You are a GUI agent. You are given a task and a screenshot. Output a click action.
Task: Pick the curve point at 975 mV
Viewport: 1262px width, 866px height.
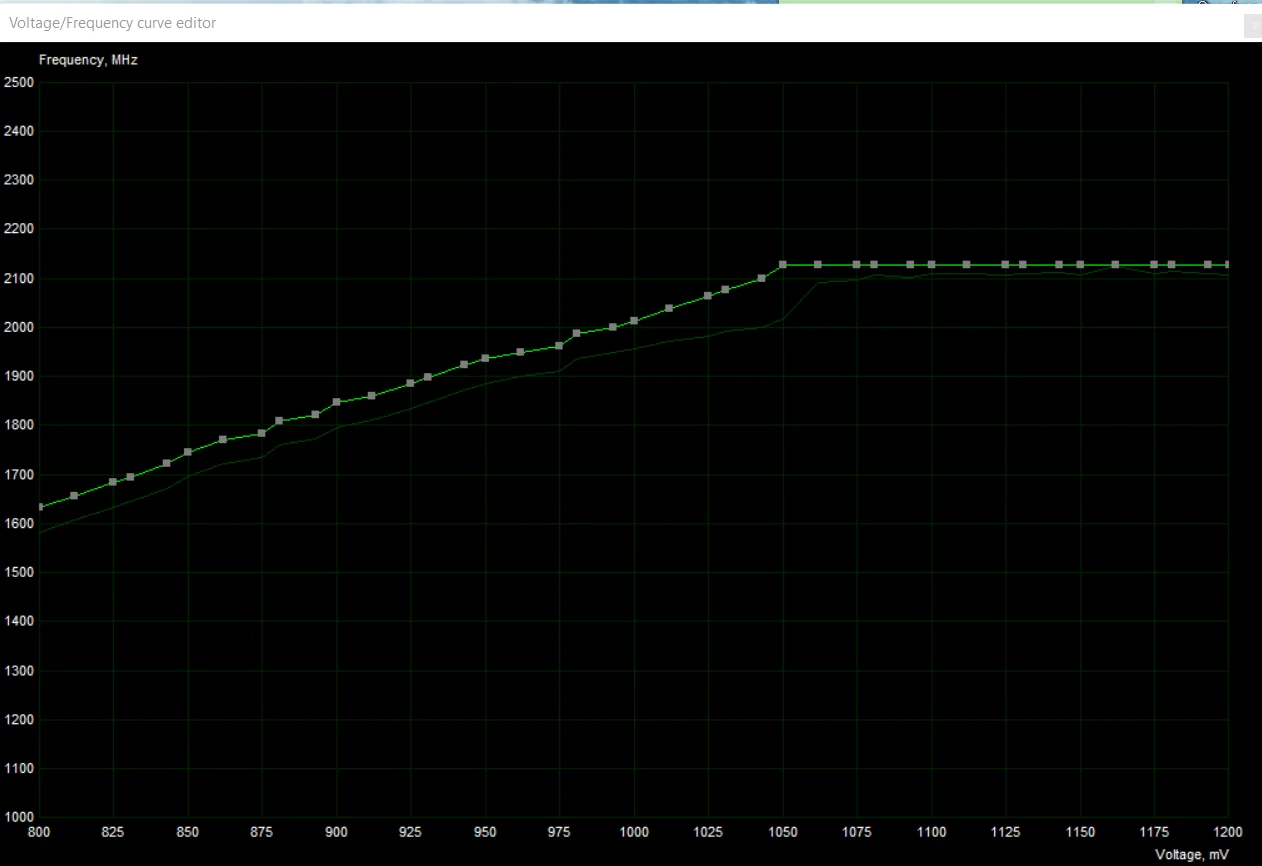[559, 346]
